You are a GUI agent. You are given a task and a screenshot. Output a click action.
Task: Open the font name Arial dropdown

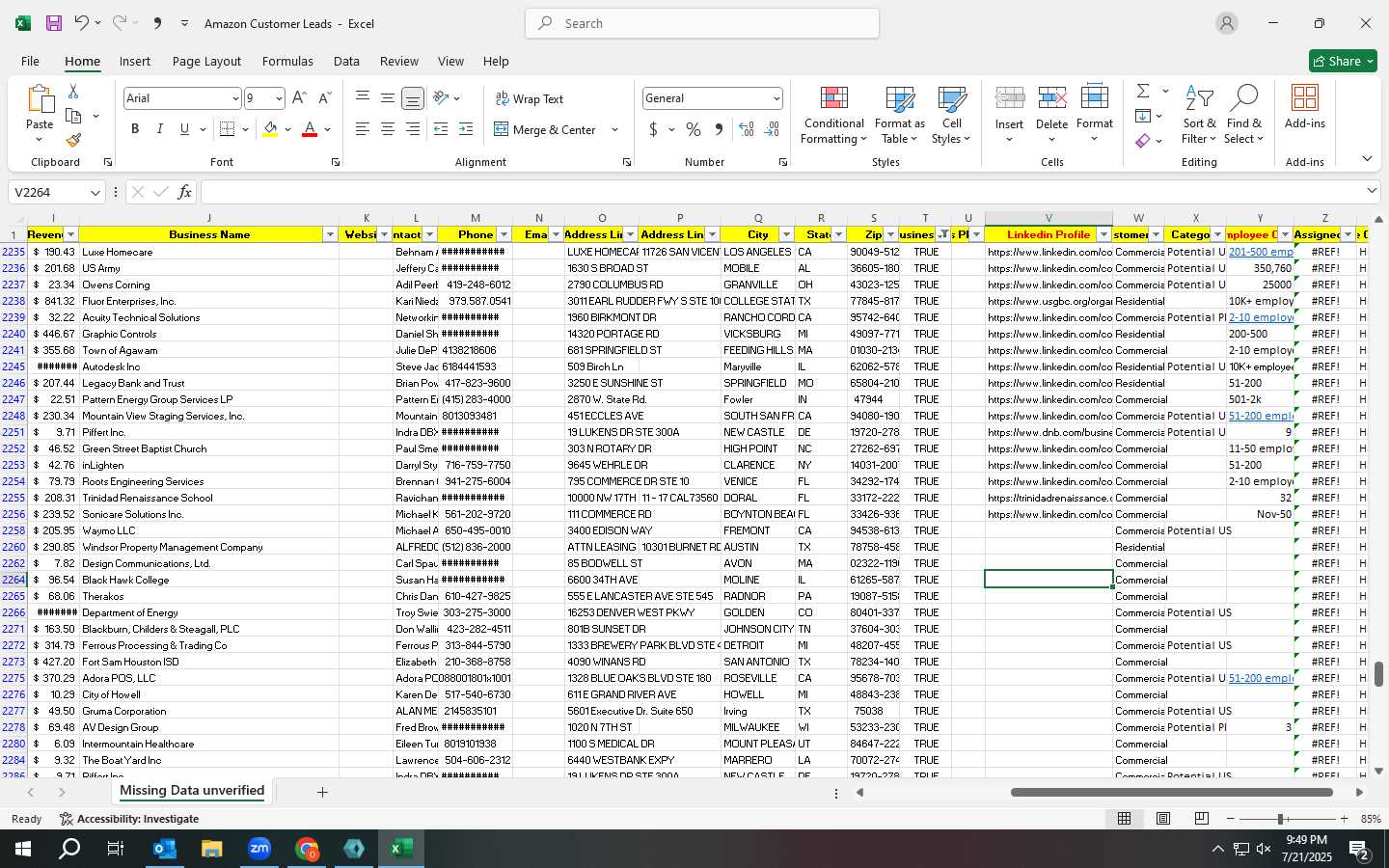pos(234,98)
